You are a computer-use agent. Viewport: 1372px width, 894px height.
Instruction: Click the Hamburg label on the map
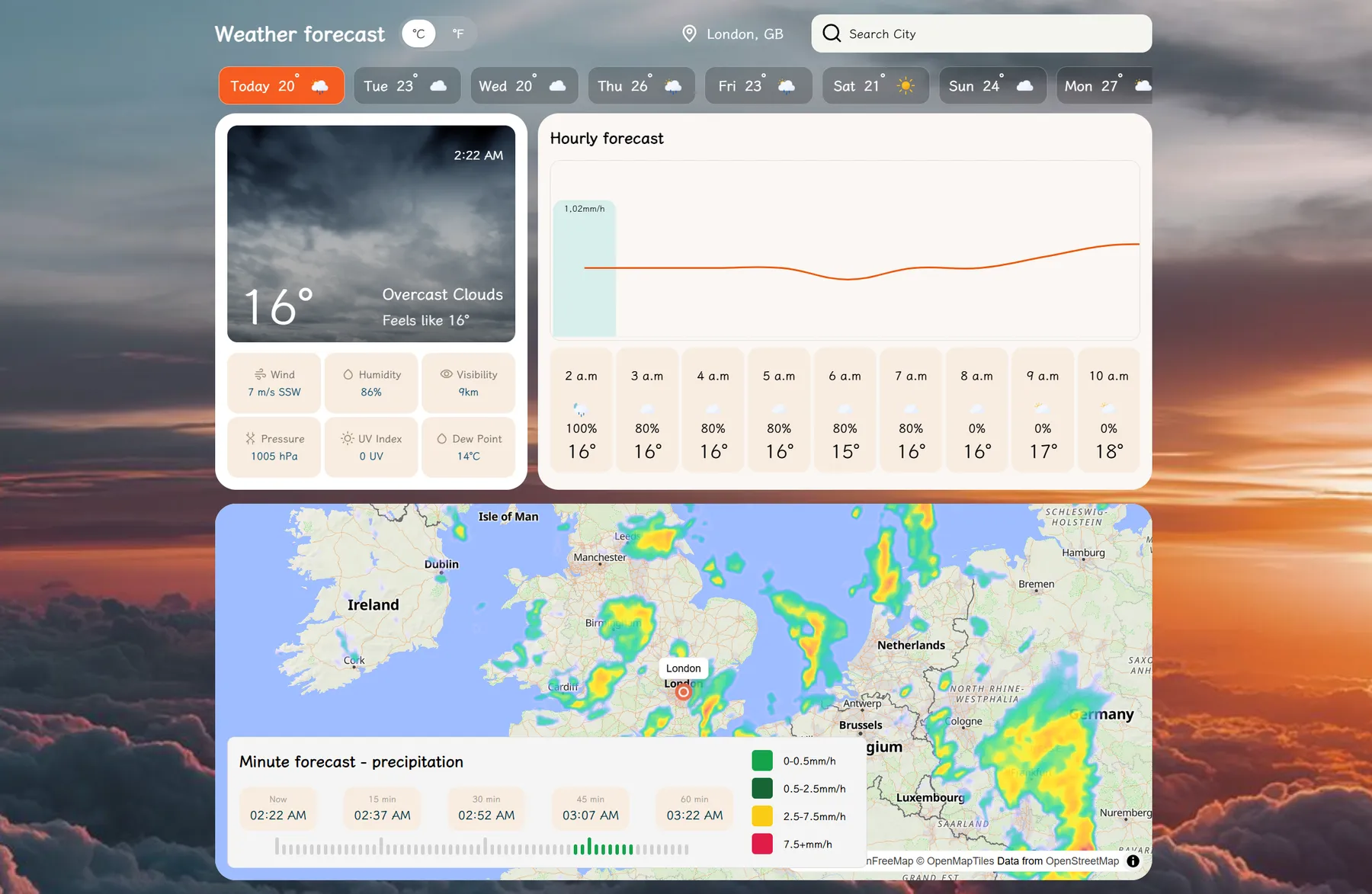pos(1083,553)
